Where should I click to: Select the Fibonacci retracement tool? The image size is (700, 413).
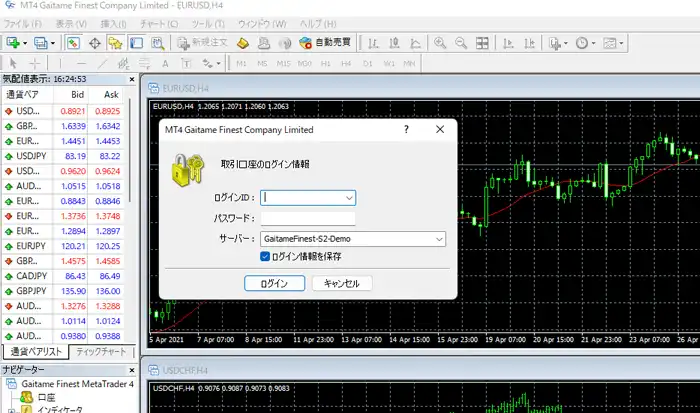tap(144, 63)
